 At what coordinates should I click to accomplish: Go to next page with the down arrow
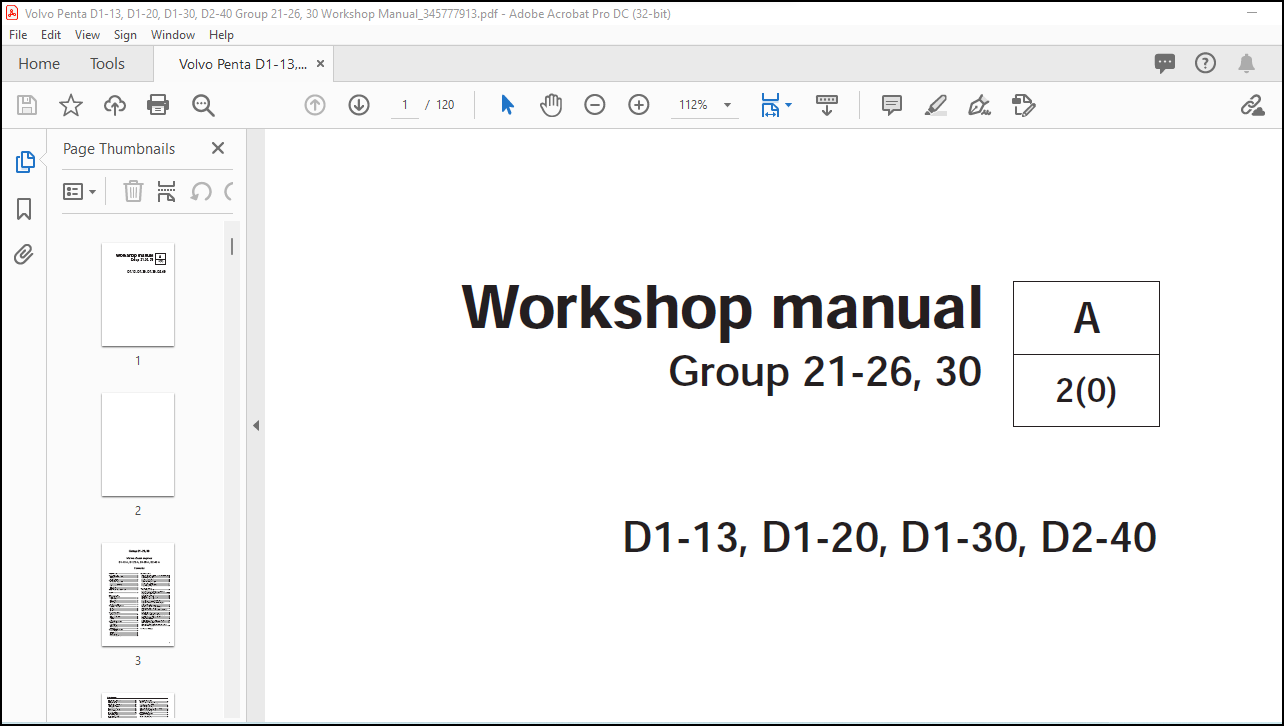[x=359, y=105]
